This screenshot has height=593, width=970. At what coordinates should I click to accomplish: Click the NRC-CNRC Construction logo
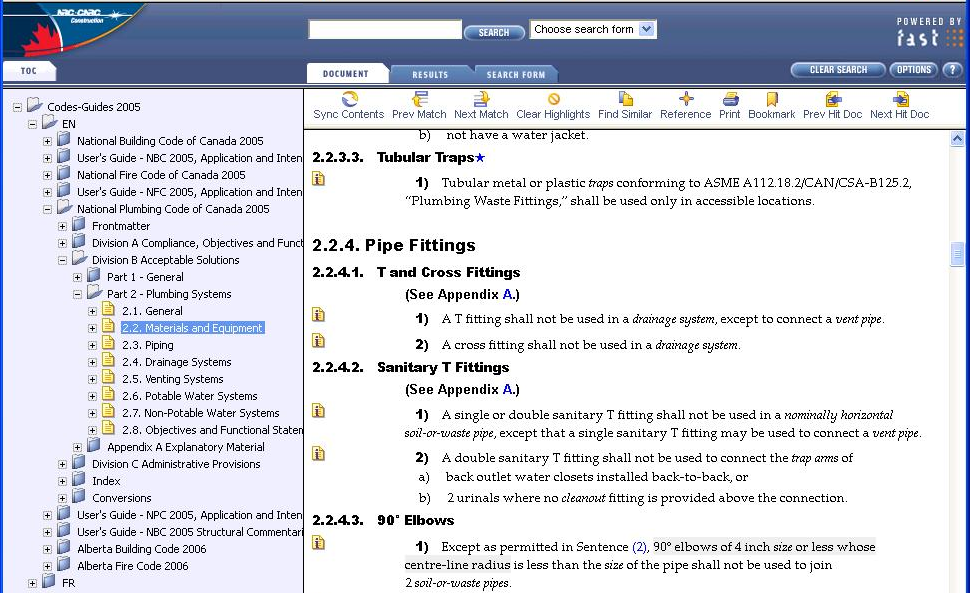74,30
